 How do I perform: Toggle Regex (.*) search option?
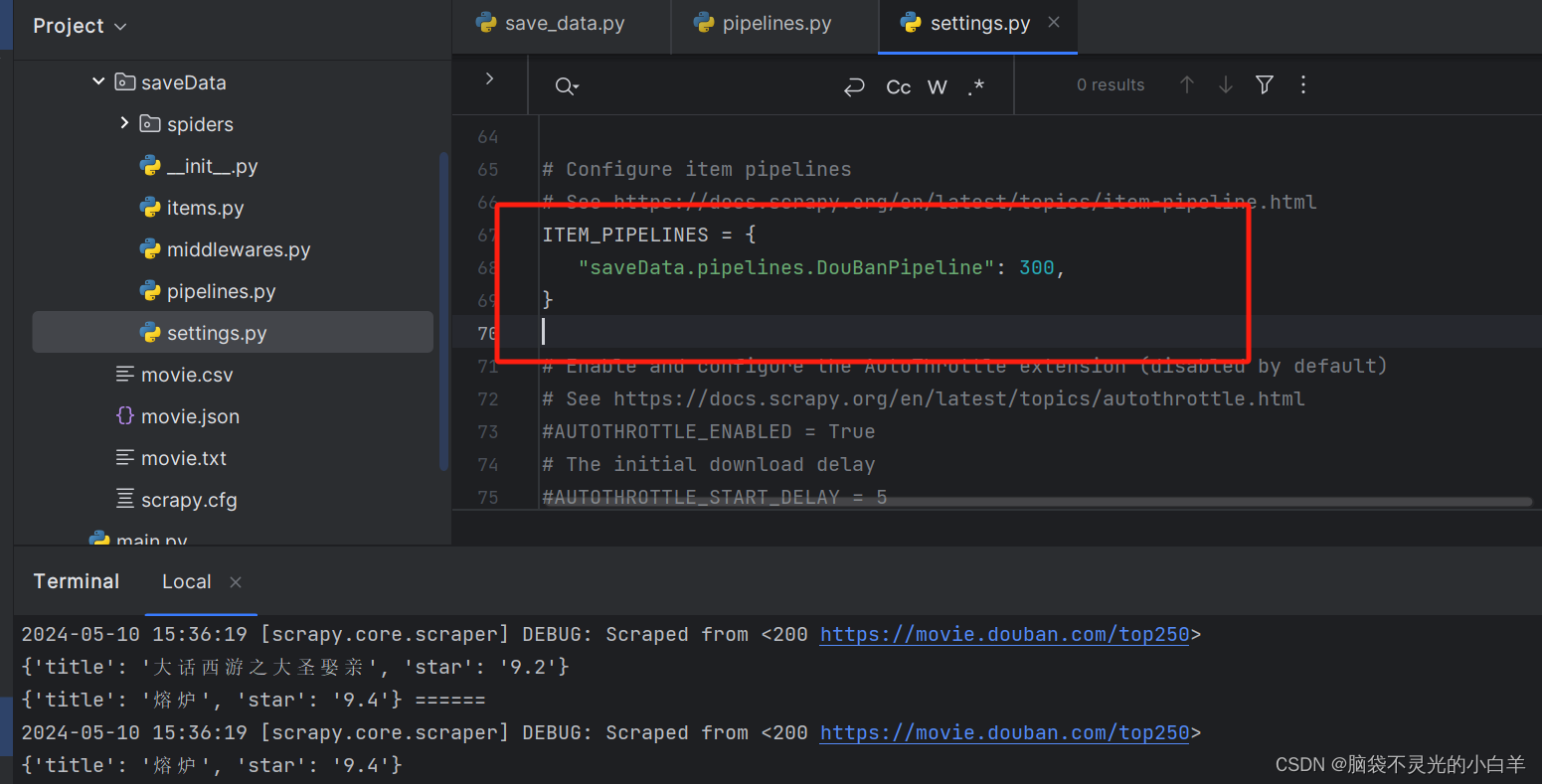(x=976, y=86)
